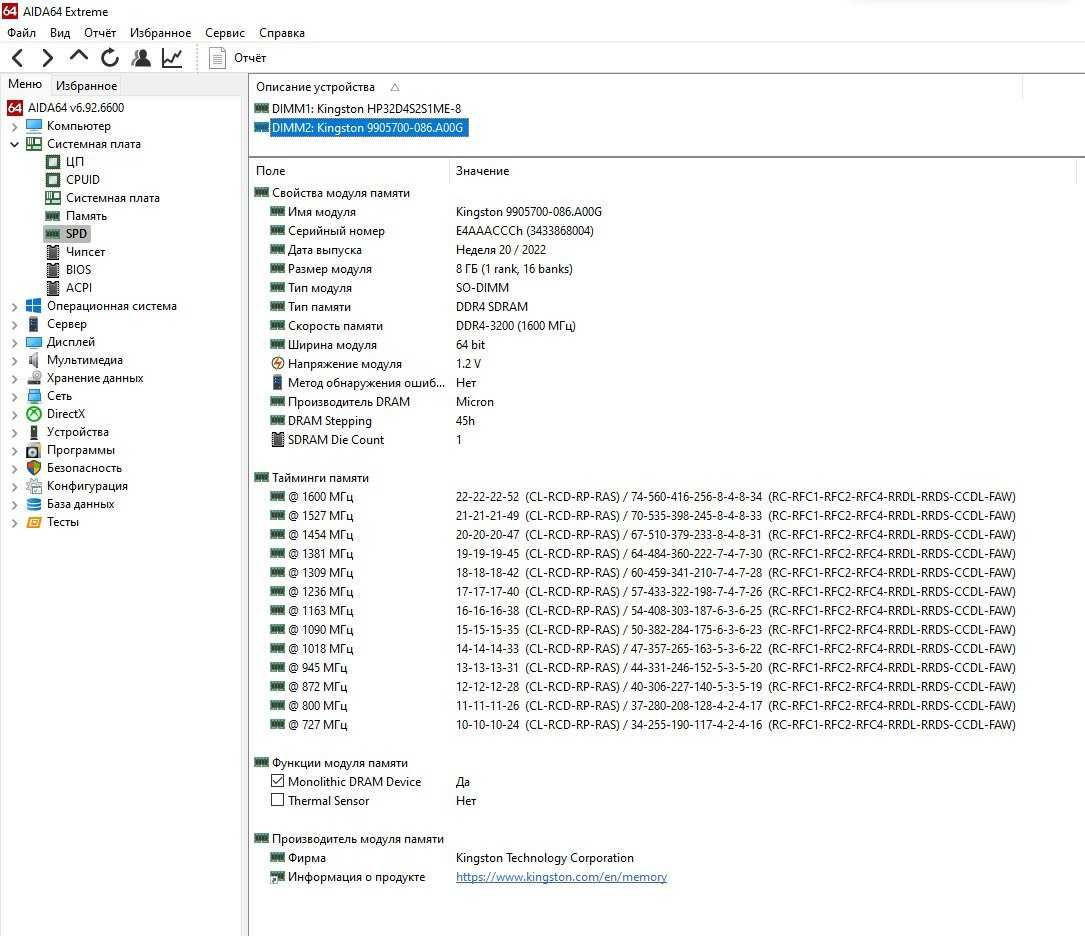This screenshot has height=936, width=1085.
Task: Click the Конфигурация icon in tree
Action: (x=34, y=486)
